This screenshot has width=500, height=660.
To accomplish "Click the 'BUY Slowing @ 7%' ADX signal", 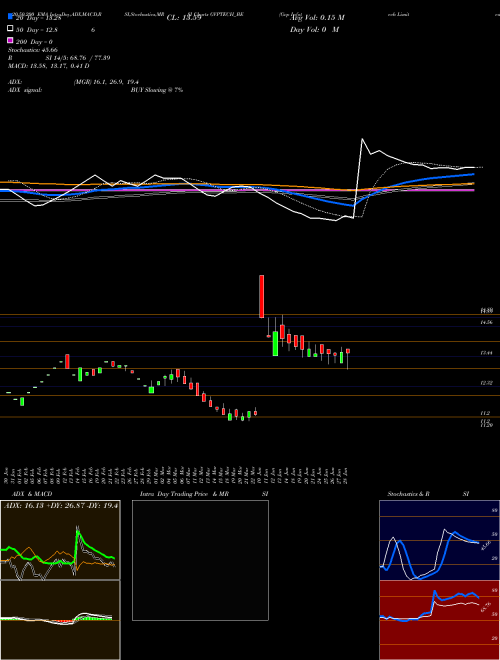I will pos(157,90).
